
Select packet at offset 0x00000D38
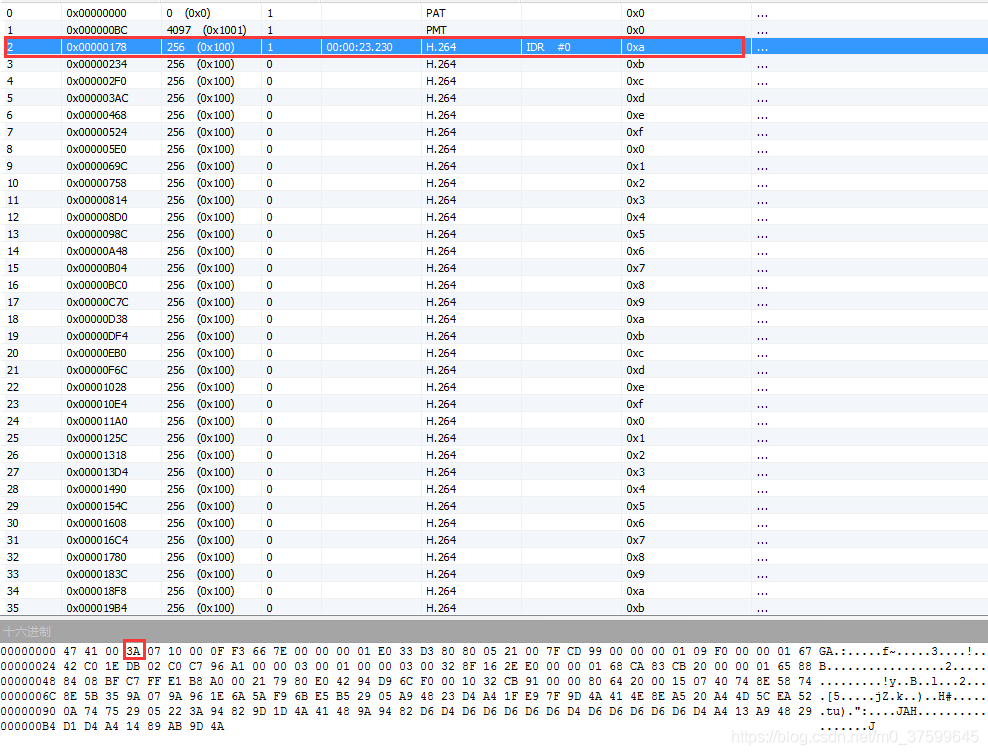(x=494, y=319)
